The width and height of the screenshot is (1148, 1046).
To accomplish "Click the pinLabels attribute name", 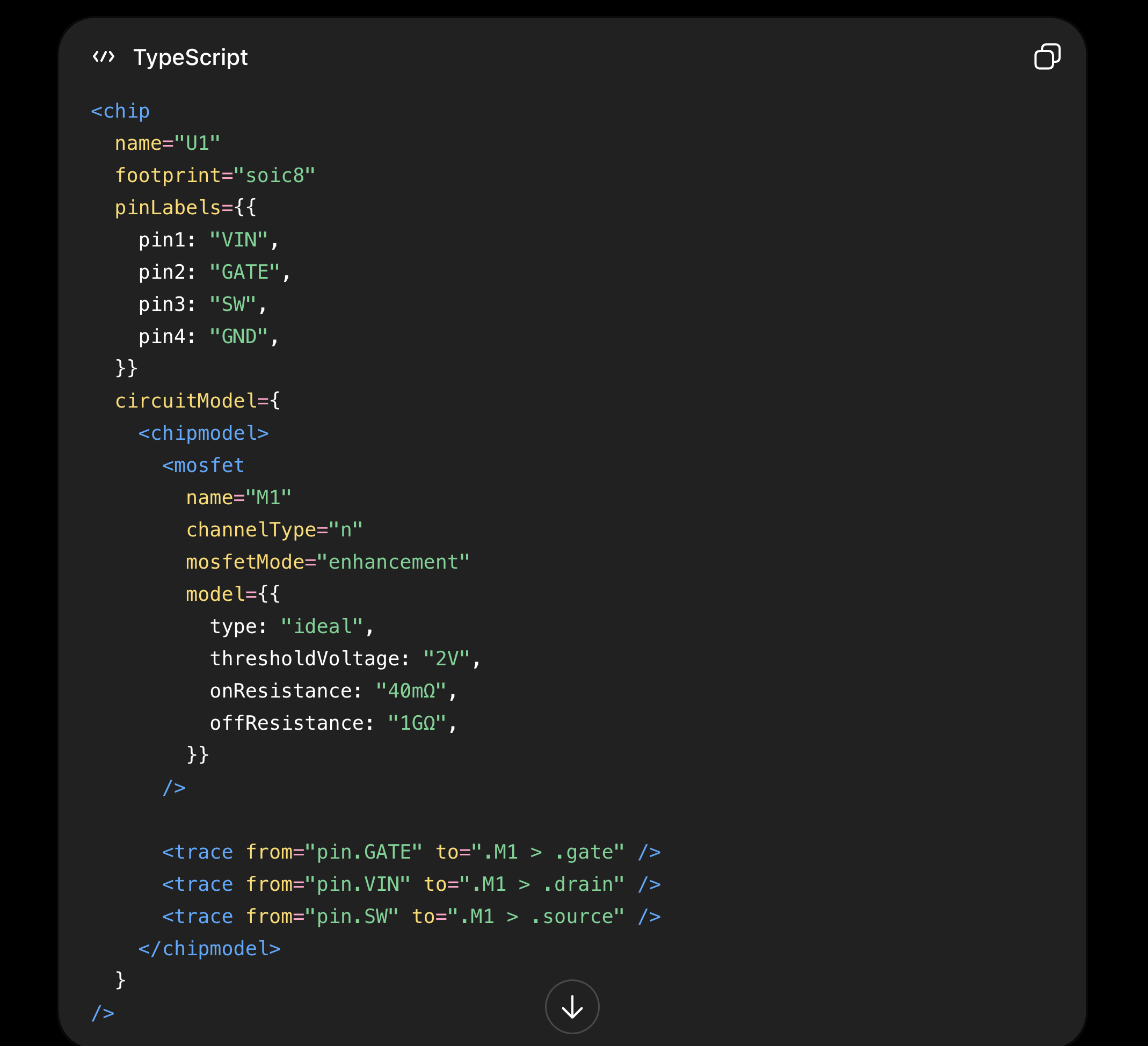I will pyautogui.click(x=168, y=208).
